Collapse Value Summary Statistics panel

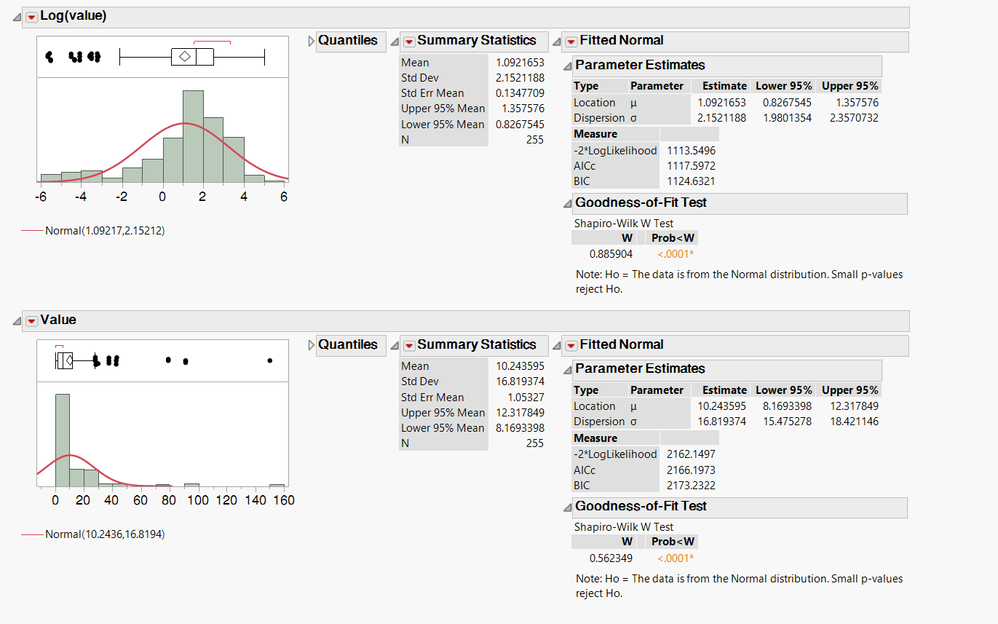pos(395,346)
